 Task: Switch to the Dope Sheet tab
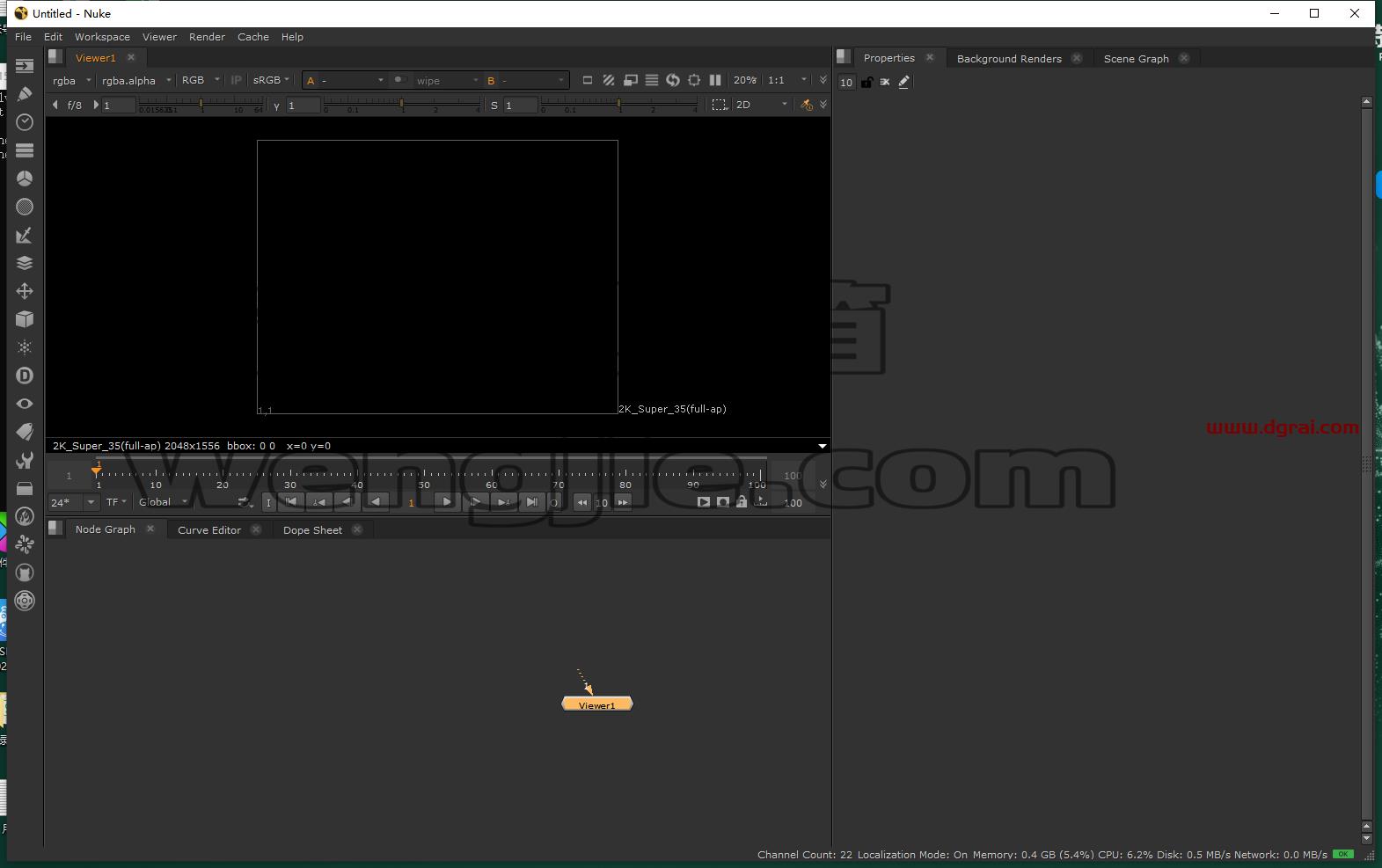[312, 530]
